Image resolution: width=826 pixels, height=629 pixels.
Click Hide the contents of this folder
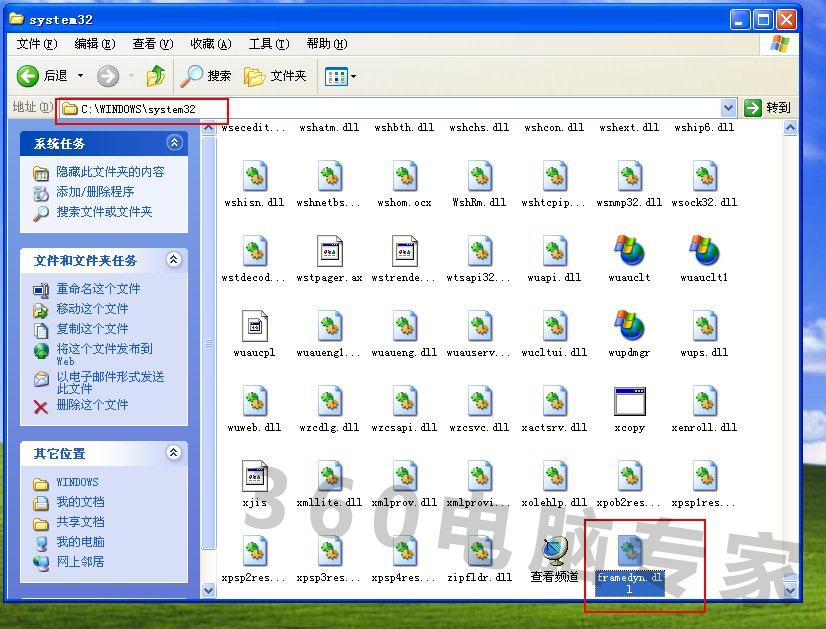click(x=110, y=172)
